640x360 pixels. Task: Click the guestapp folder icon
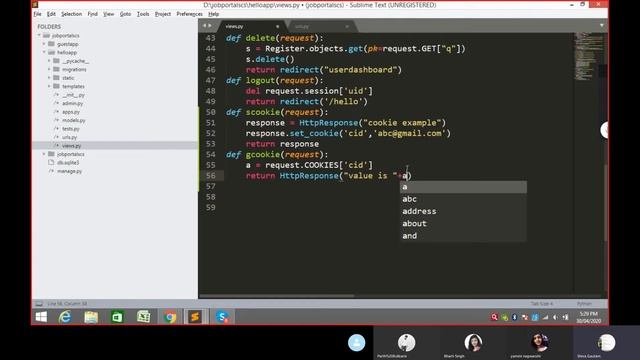[51, 44]
